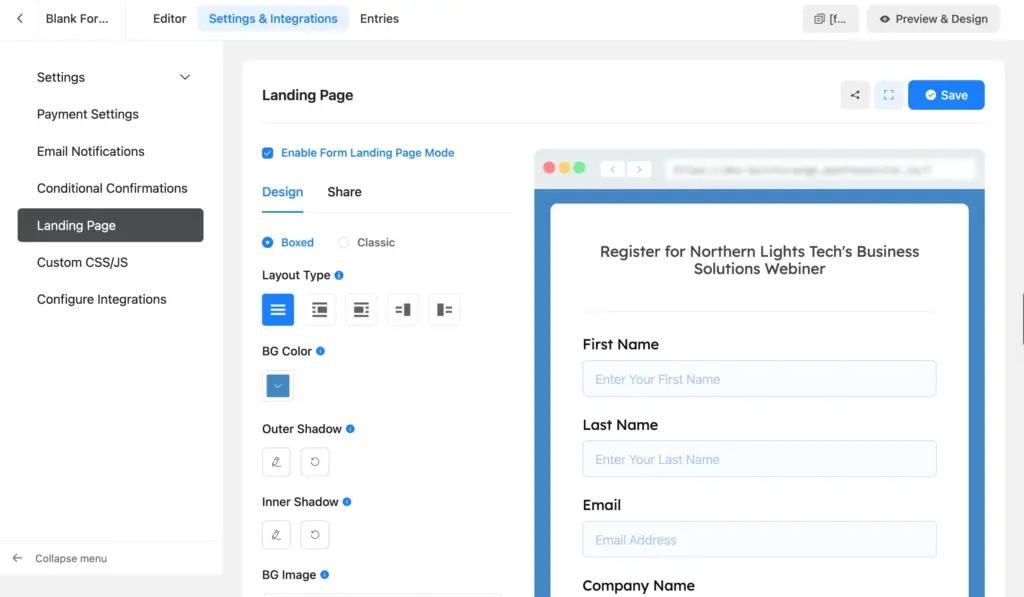Viewport: 1024px width, 597px height.
Task: Click the Inner Shadow info icon
Action: point(347,502)
